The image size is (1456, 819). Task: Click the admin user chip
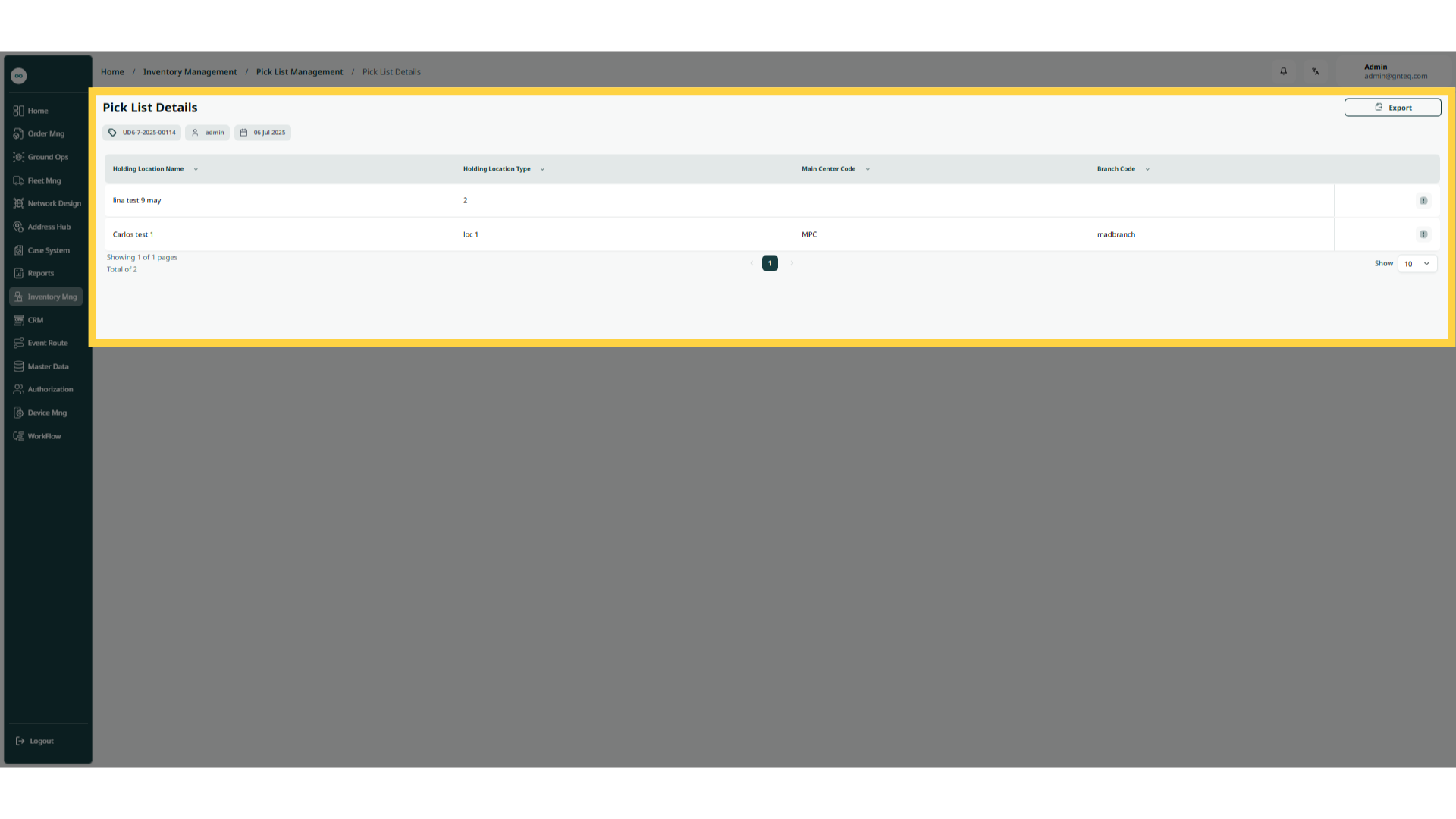(x=207, y=133)
